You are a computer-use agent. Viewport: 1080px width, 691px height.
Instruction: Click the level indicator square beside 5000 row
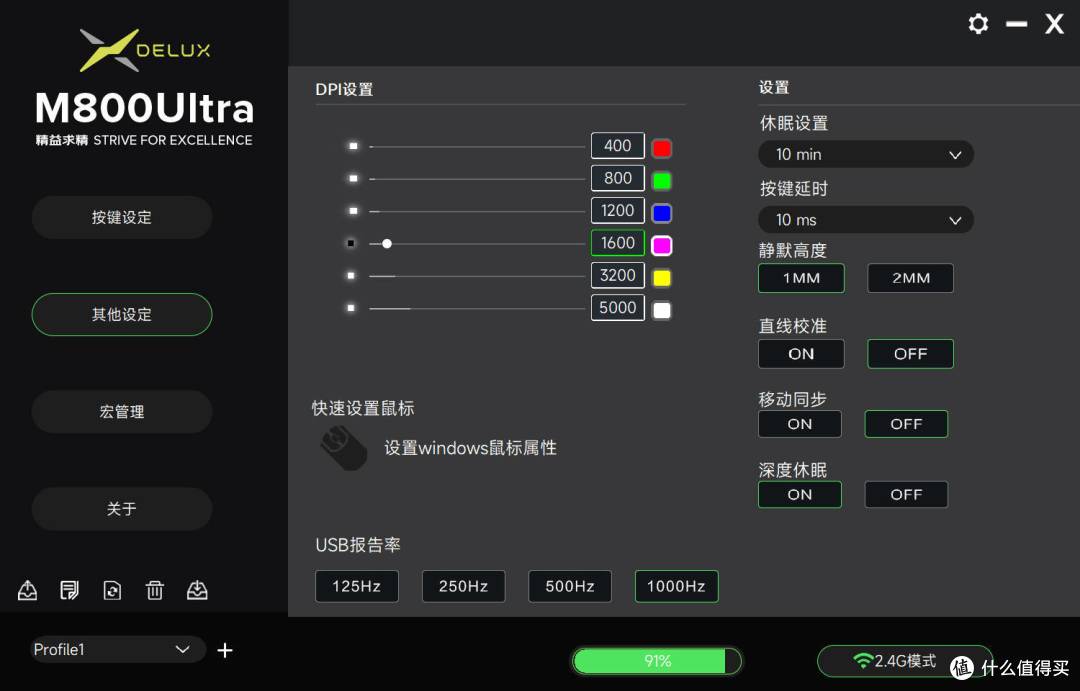351,308
